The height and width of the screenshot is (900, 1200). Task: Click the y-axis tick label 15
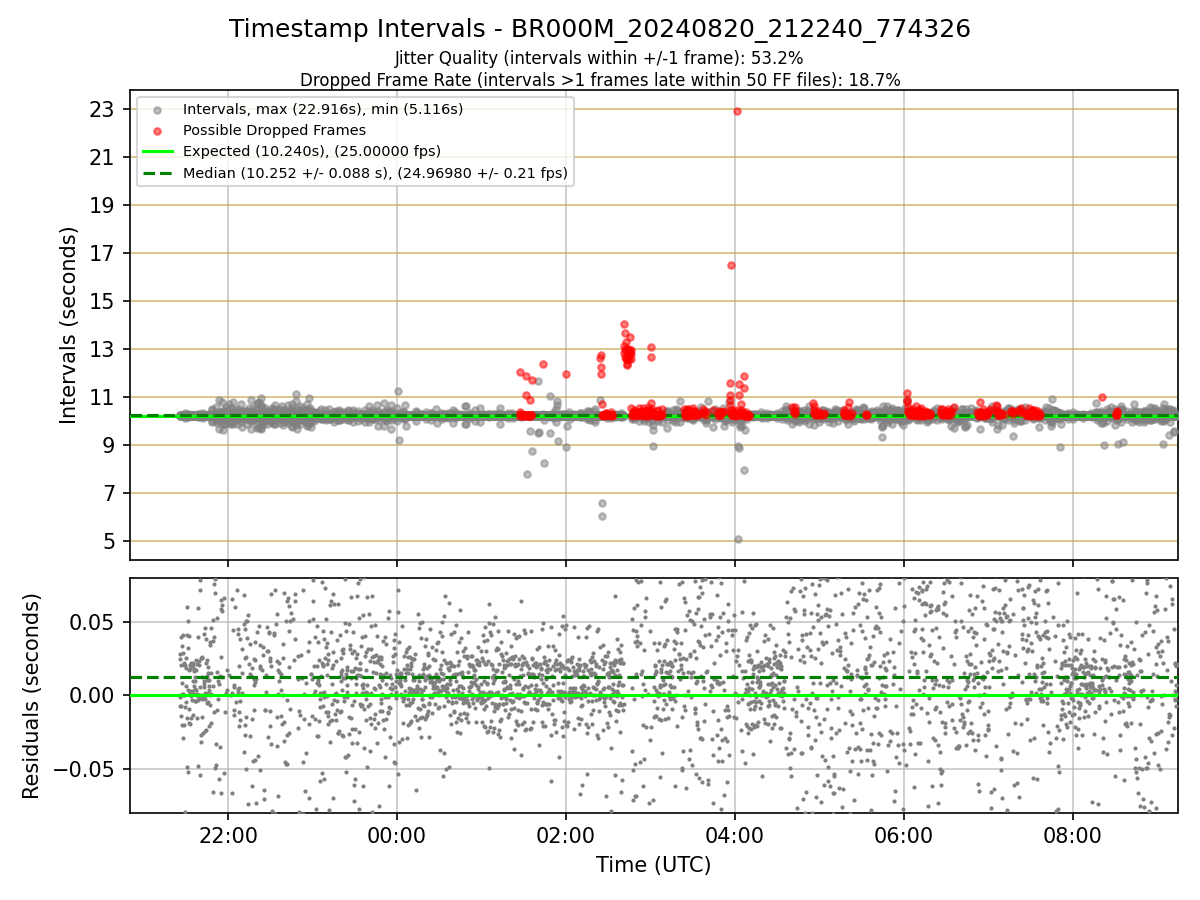(104, 301)
